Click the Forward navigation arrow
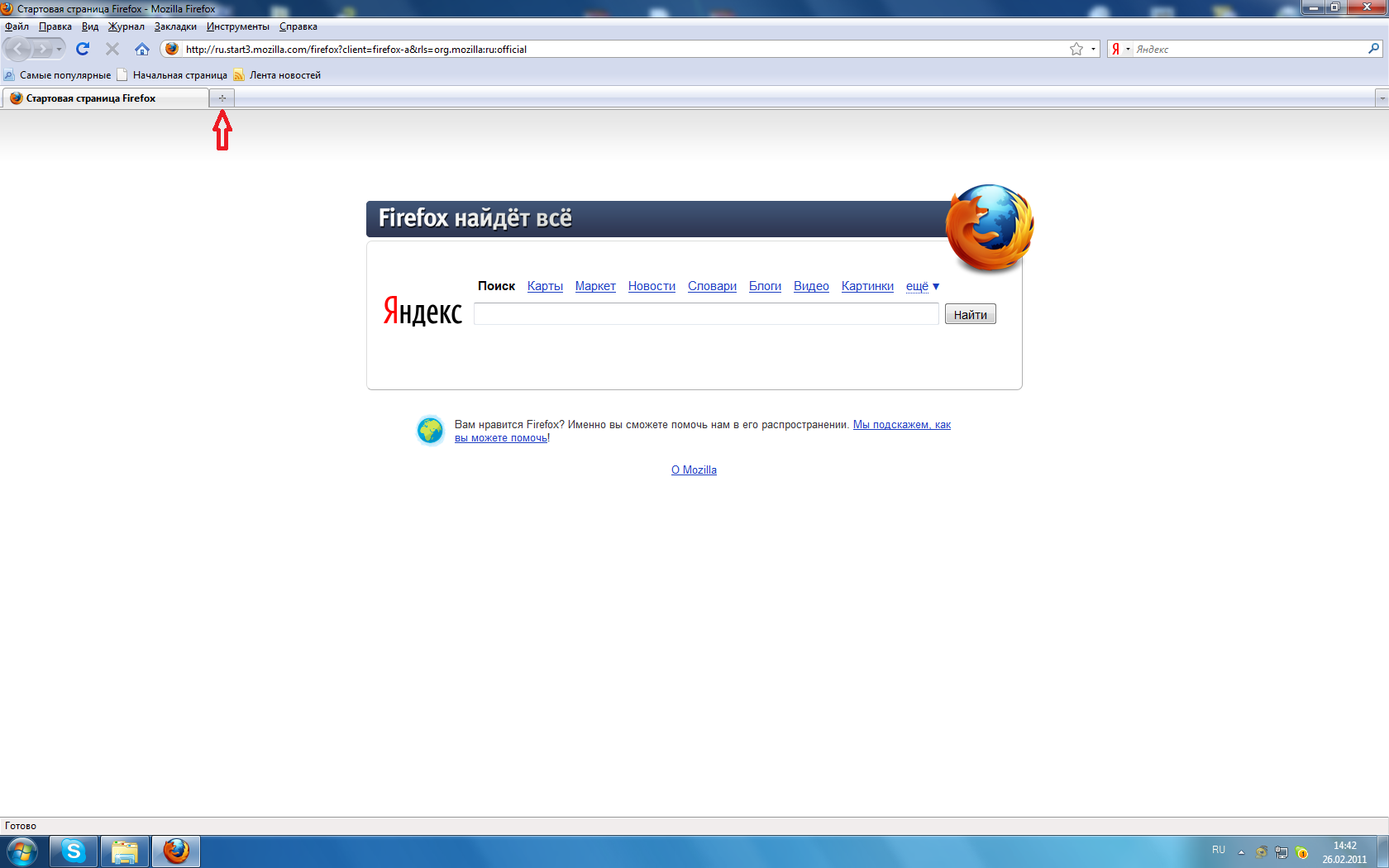 pos(42,49)
